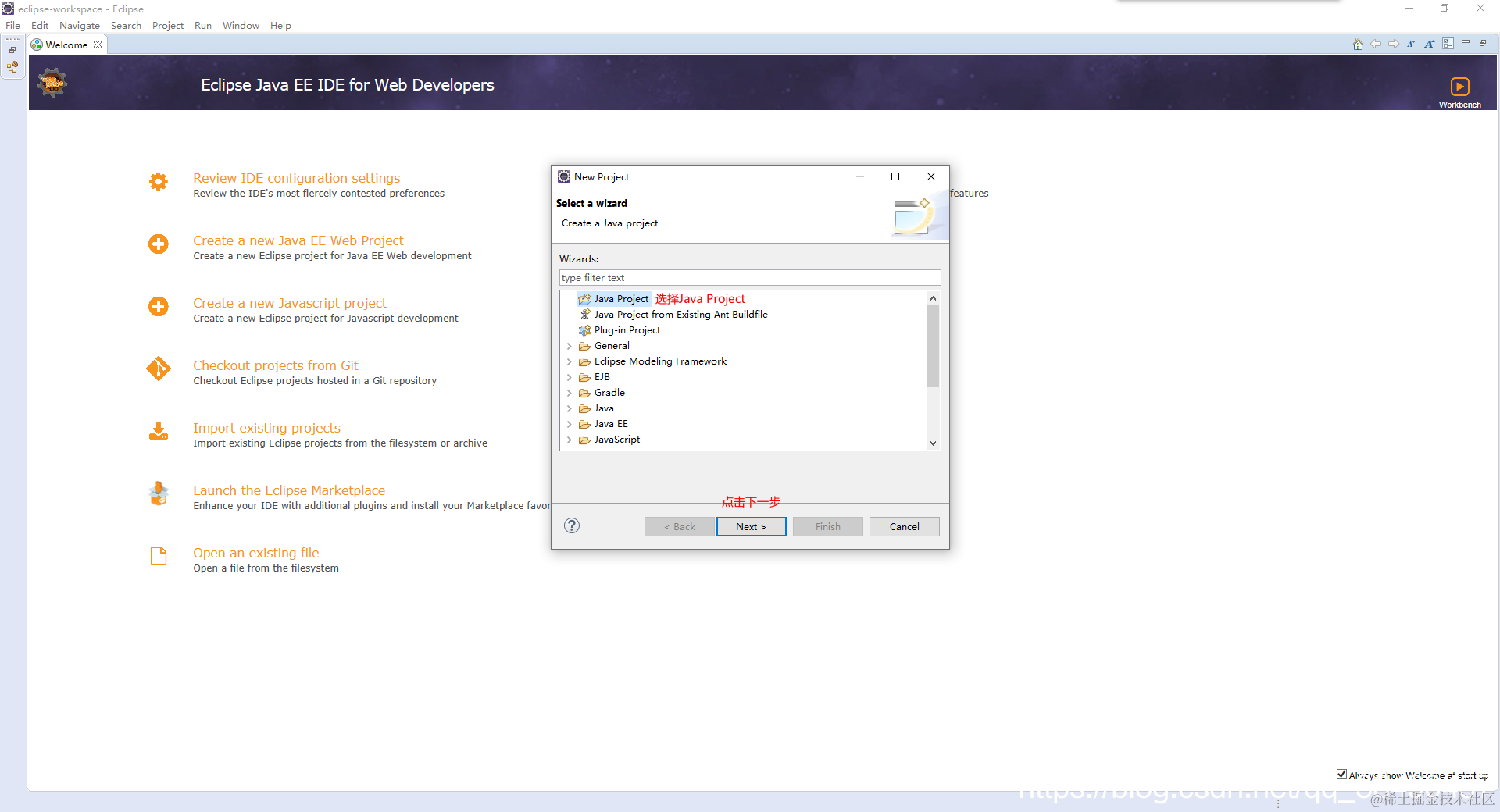Click the hierarchy view icon in left trim
The width and height of the screenshot is (1500, 812).
[12, 68]
